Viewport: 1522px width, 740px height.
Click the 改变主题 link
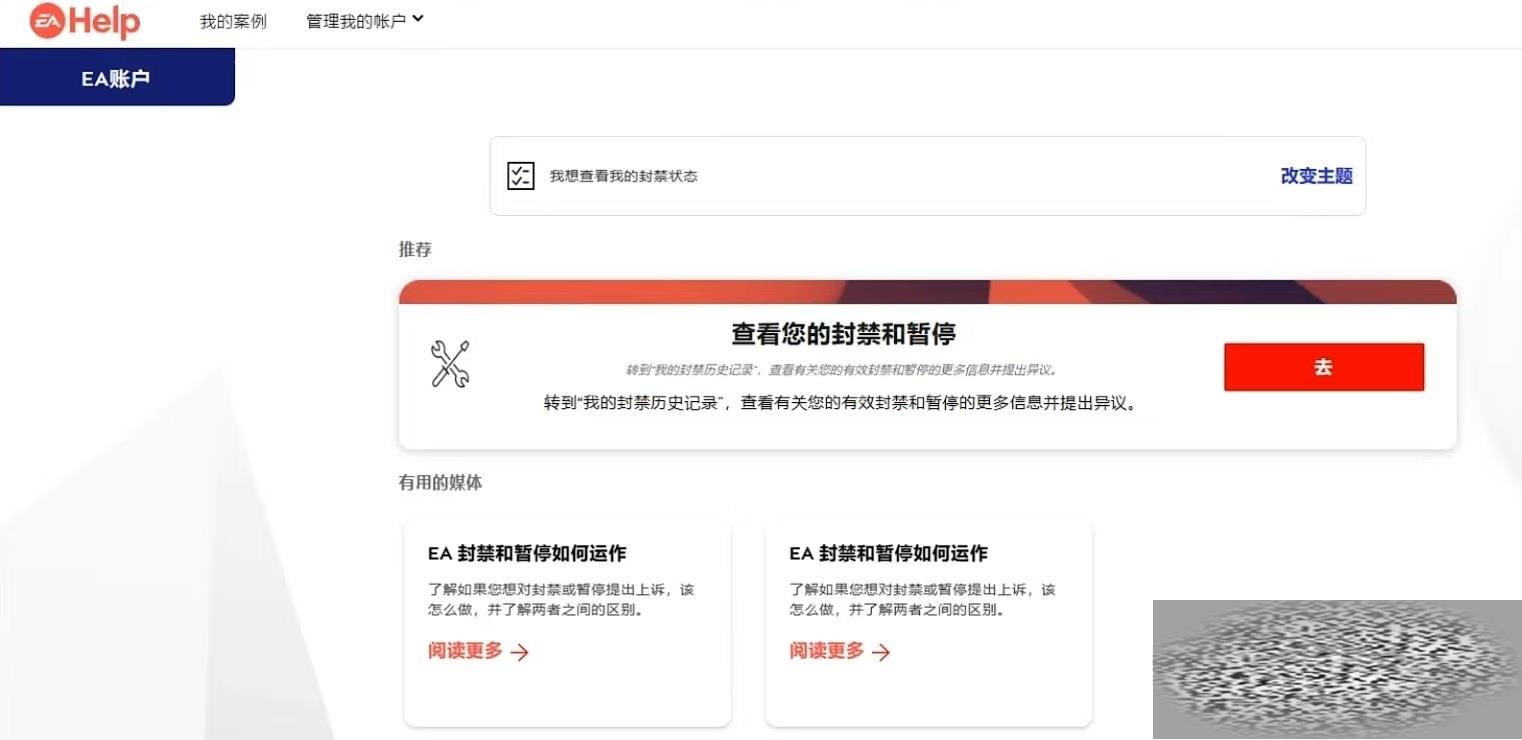pos(1316,176)
